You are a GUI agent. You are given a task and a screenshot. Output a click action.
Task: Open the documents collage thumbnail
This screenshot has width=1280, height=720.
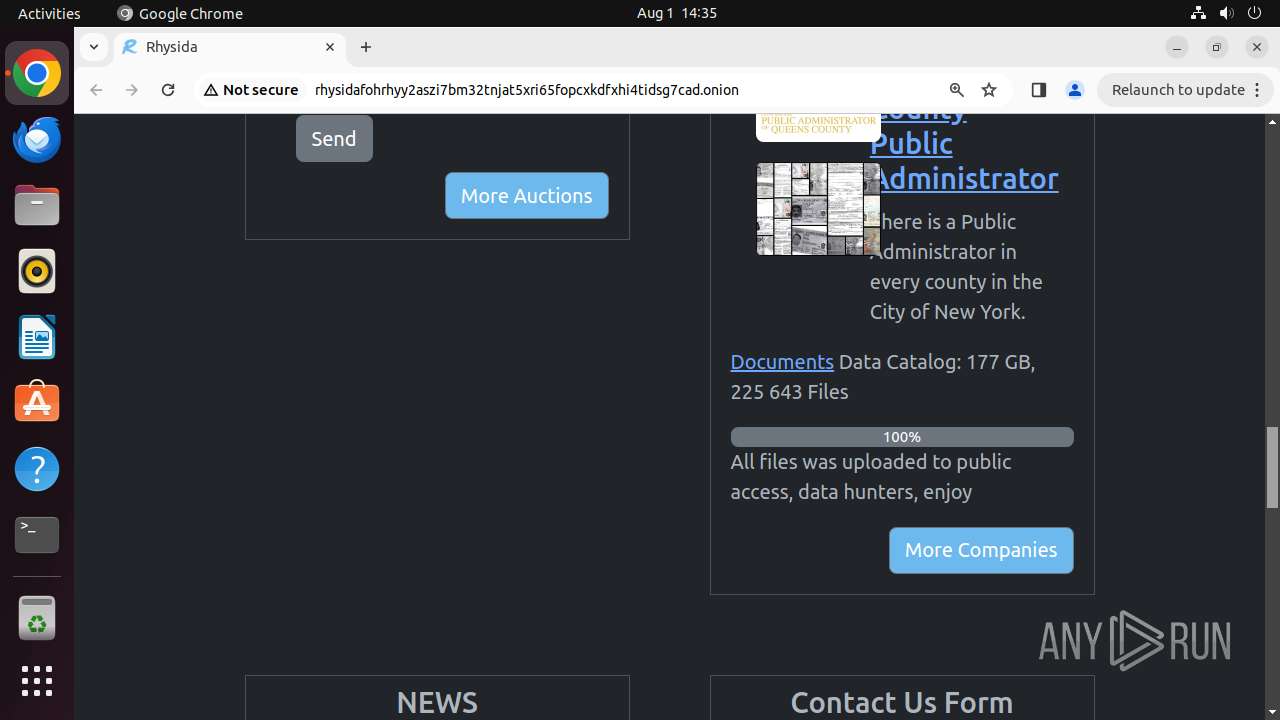pos(818,209)
